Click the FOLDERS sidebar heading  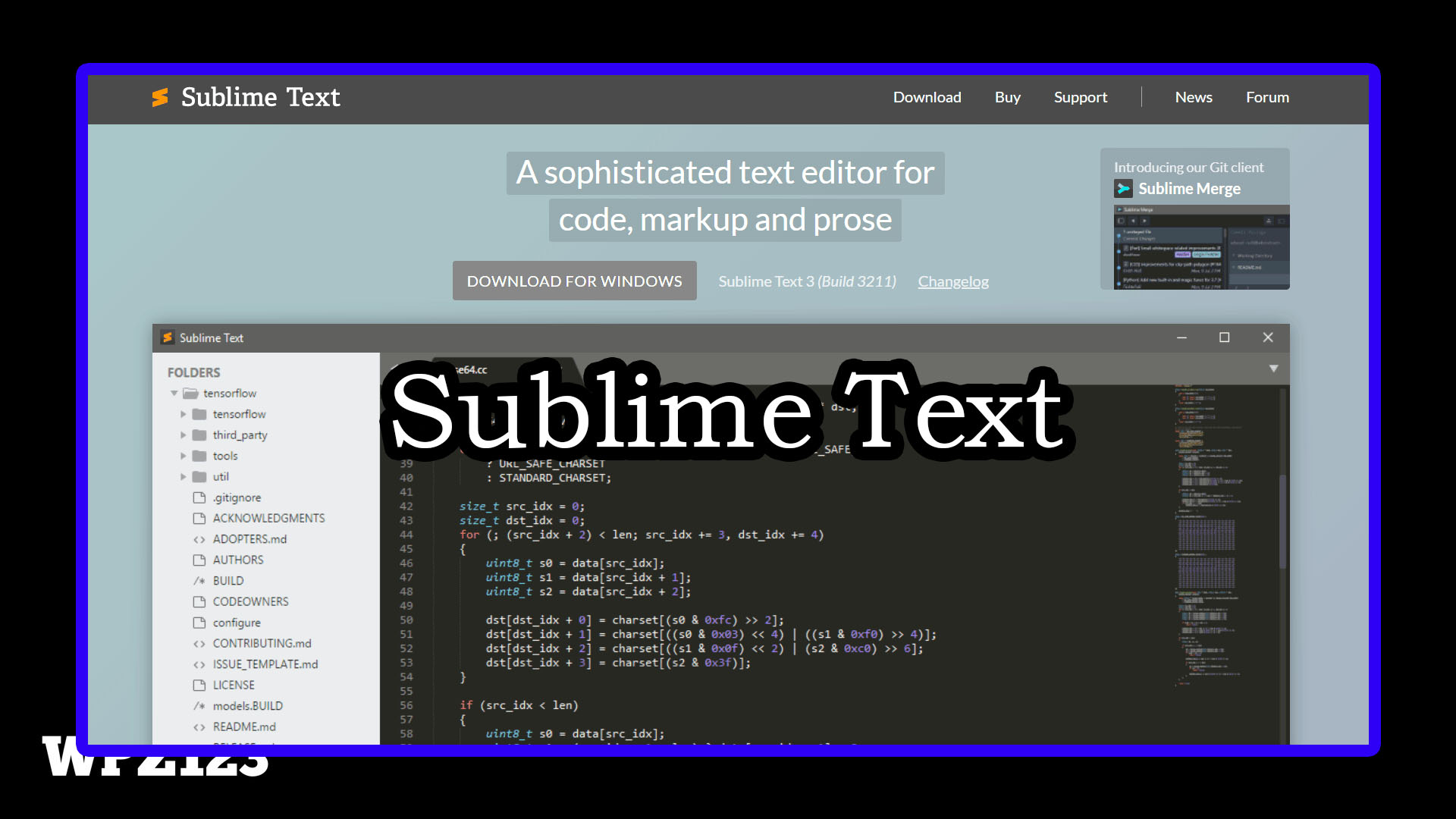click(193, 372)
